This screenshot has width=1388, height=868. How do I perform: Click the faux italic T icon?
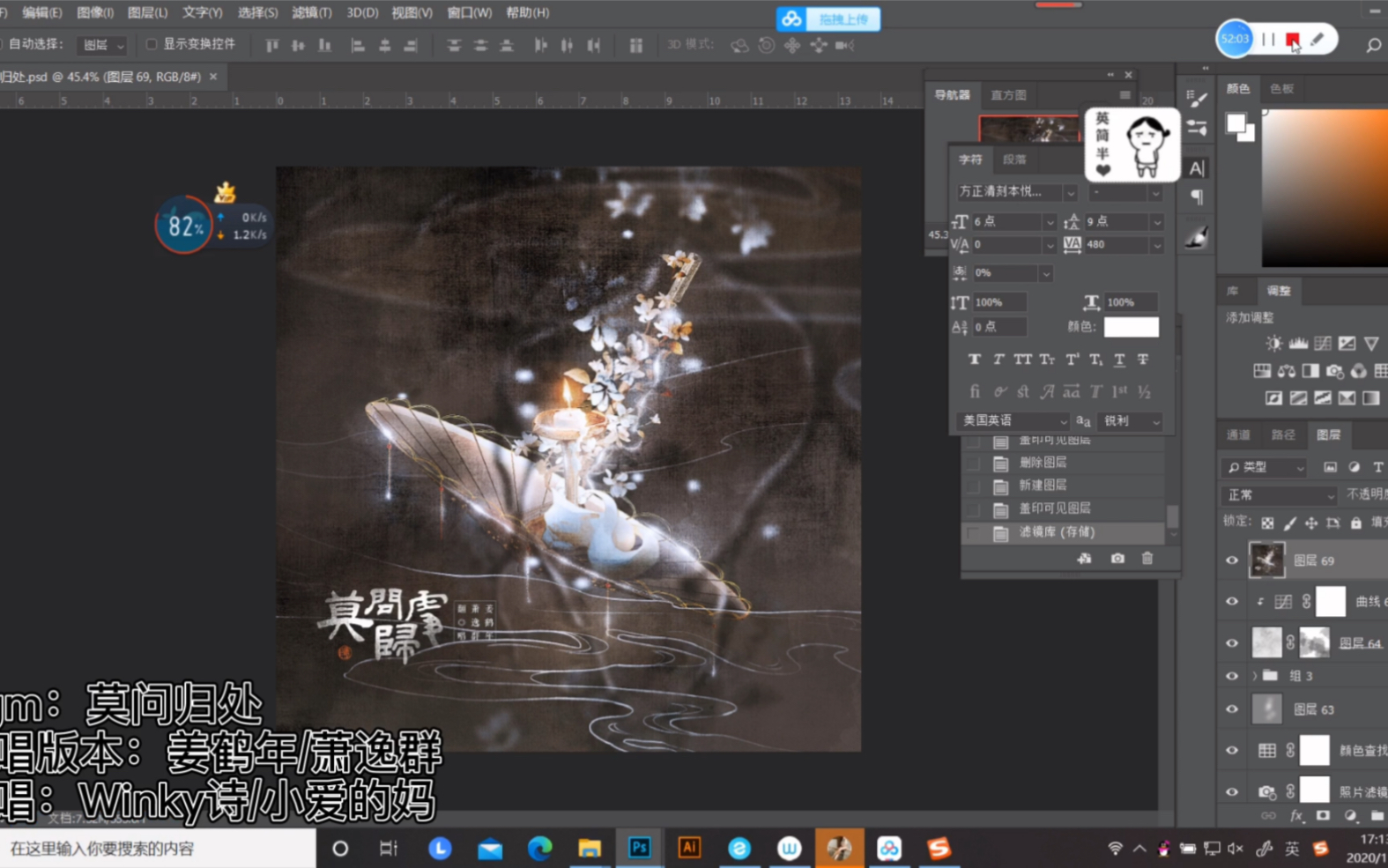tap(998, 360)
